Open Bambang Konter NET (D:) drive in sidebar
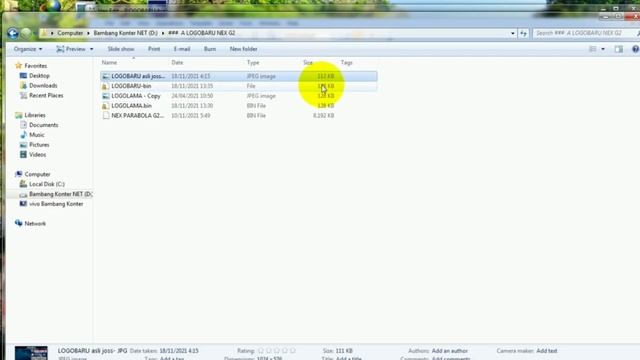Viewport: 640px width, 360px height. pyautogui.click(x=60, y=194)
